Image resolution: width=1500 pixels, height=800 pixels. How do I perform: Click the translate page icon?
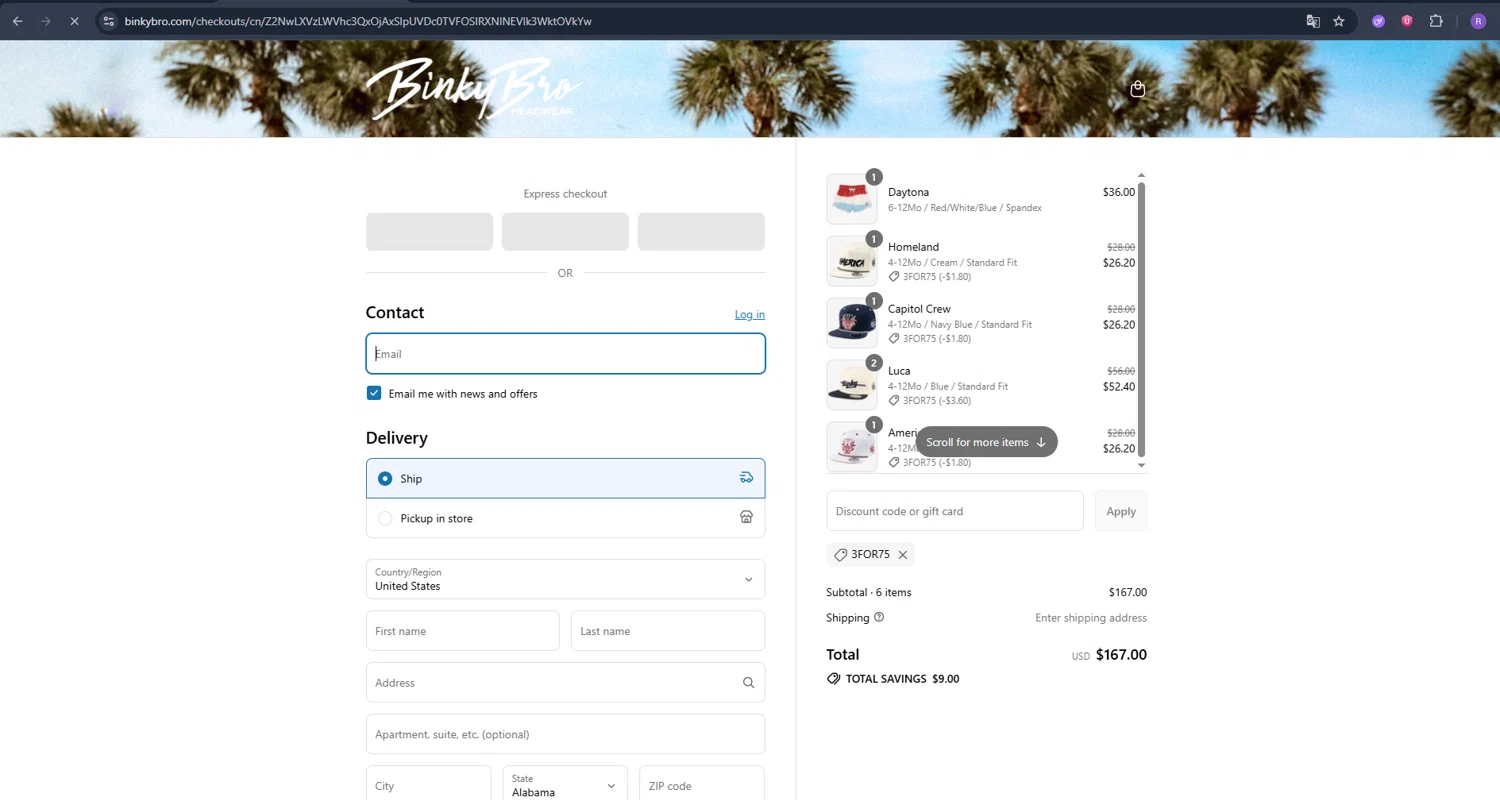pyautogui.click(x=1313, y=21)
